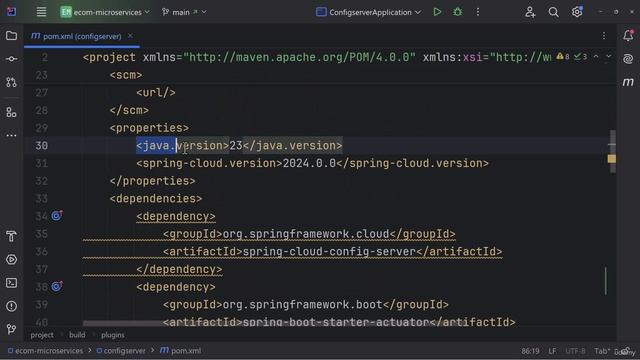The image size is (640, 360).
Task: Click spring-cloud-config-server artifactId text
Action: coord(329,251)
